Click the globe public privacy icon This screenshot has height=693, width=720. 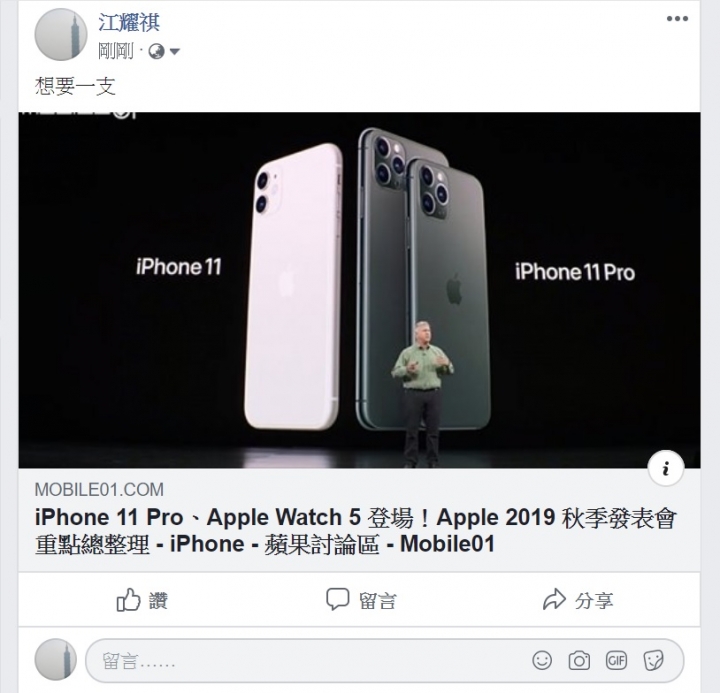coord(157,51)
